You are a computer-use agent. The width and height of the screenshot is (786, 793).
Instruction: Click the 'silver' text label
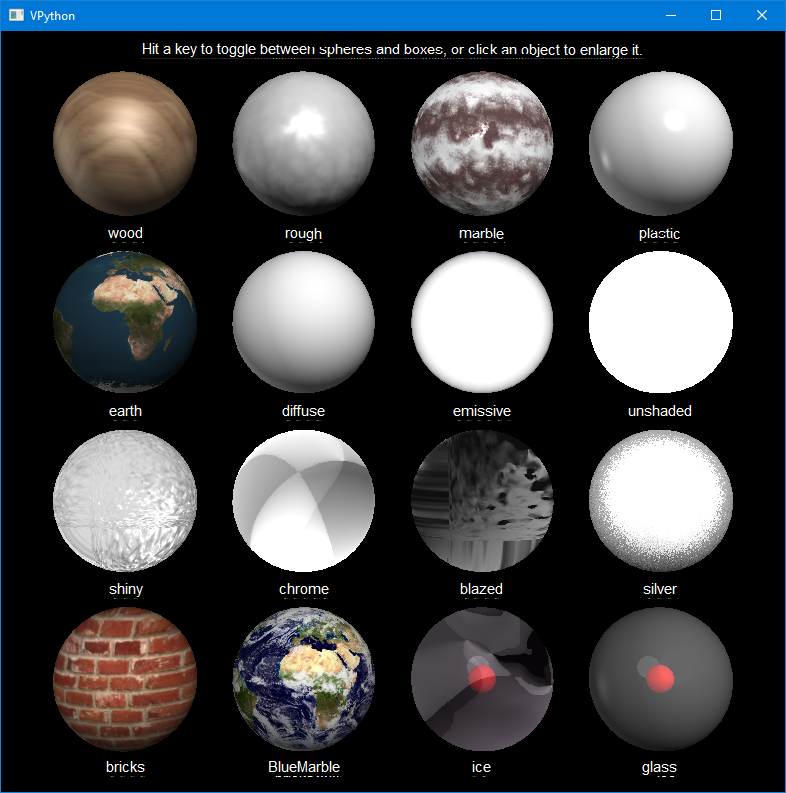tap(660, 589)
